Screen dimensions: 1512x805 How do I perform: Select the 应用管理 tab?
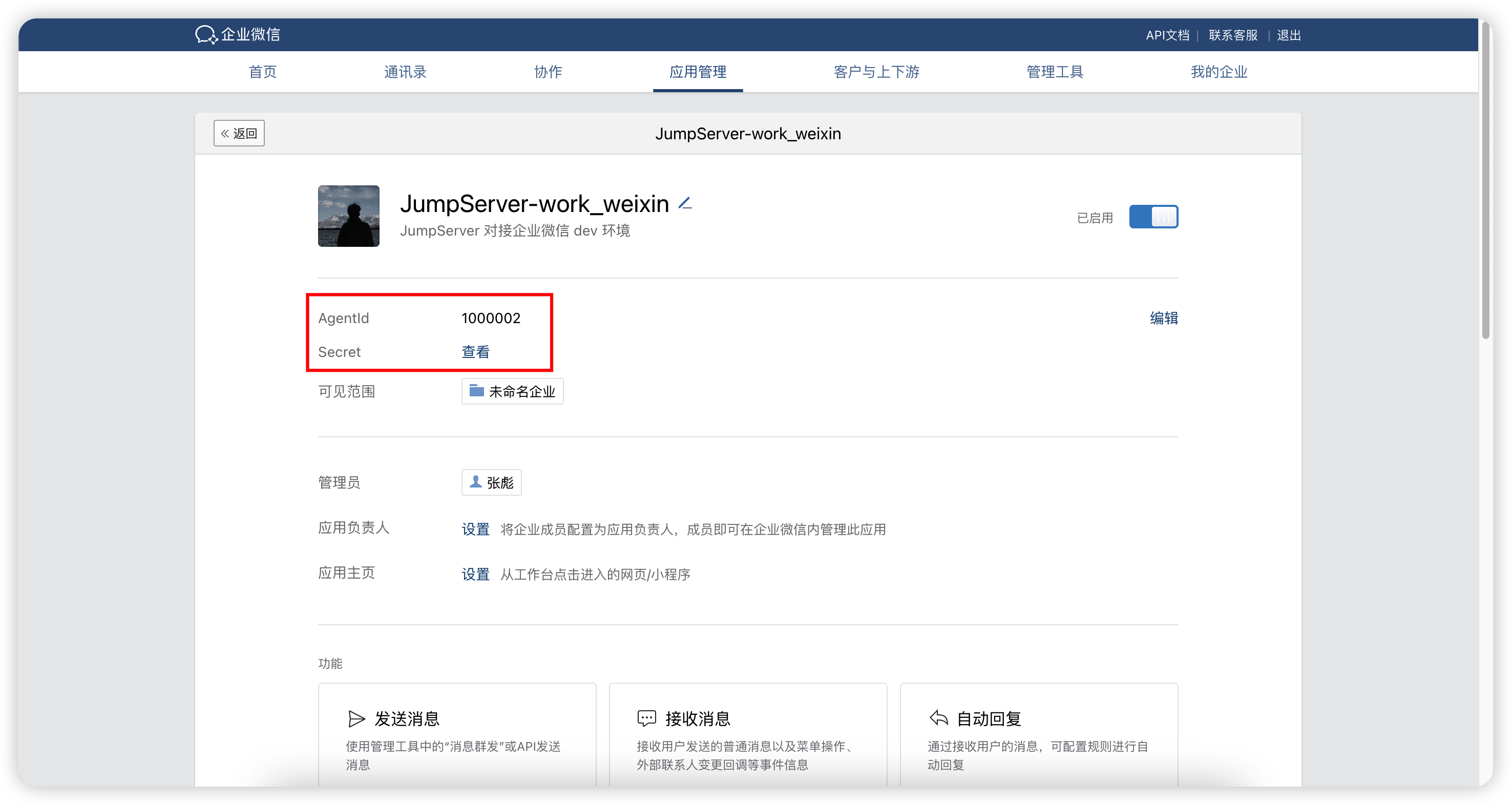(x=698, y=72)
